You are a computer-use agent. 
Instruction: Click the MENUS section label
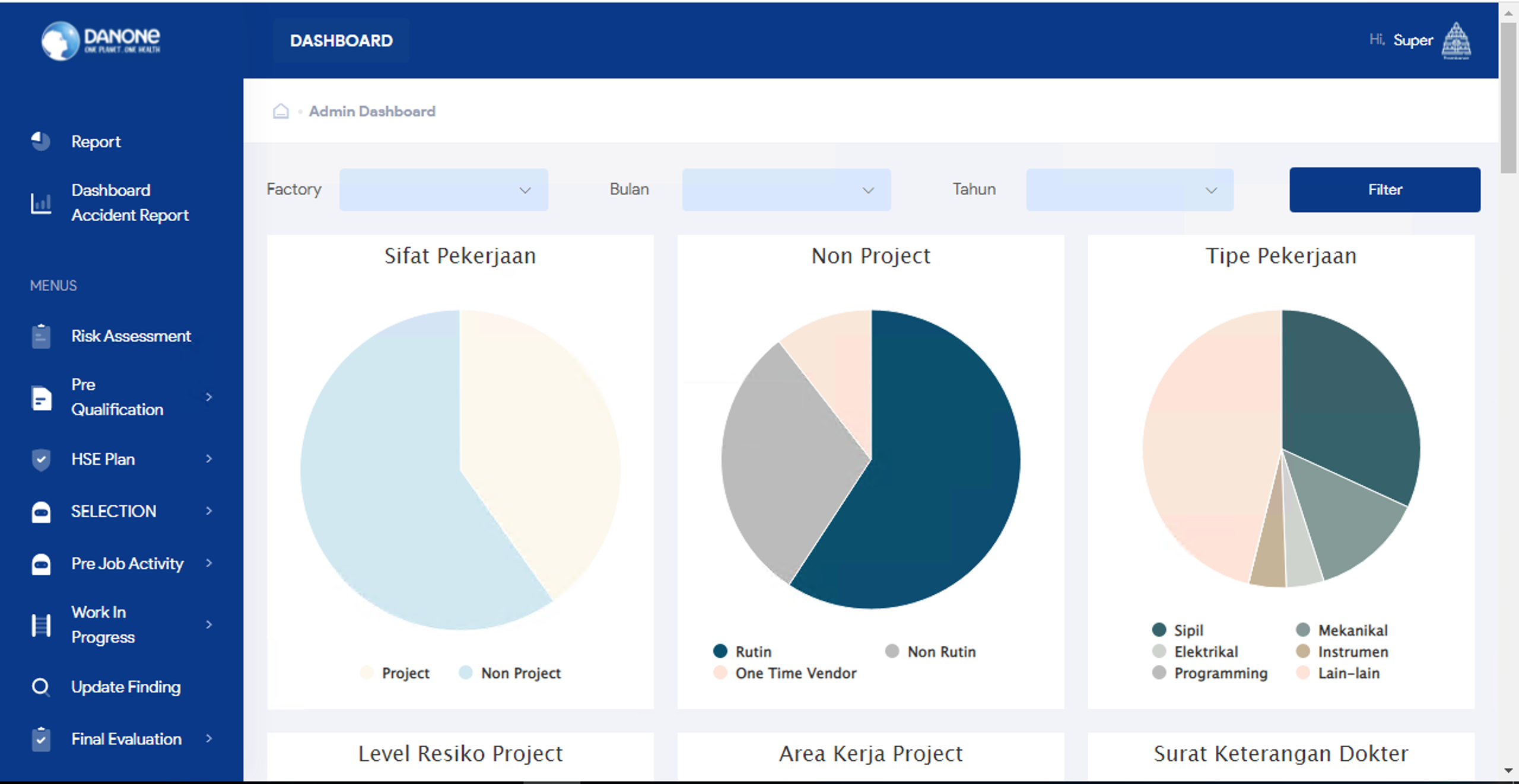(53, 285)
